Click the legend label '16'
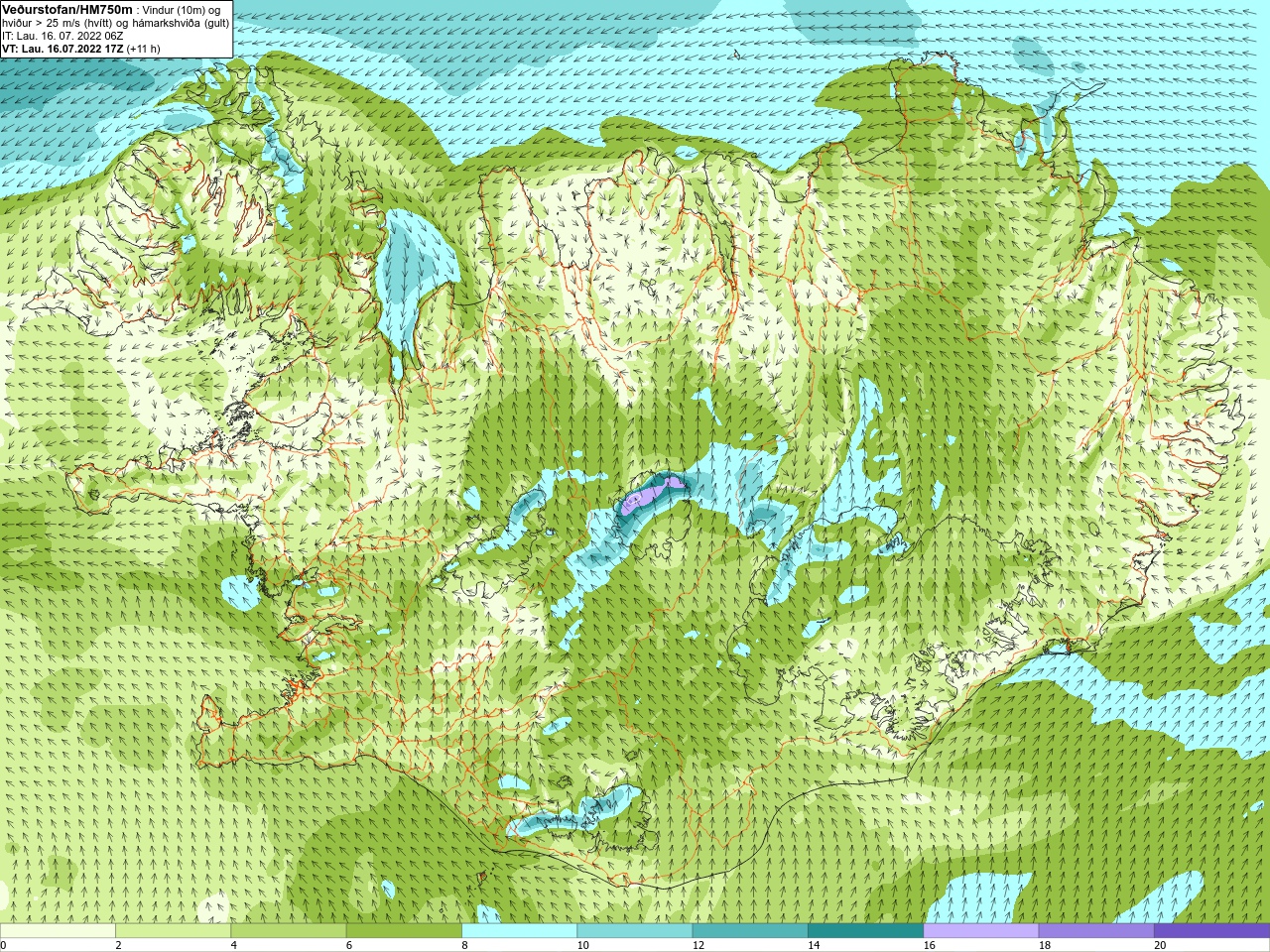1270x952 pixels. click(929, 945)
